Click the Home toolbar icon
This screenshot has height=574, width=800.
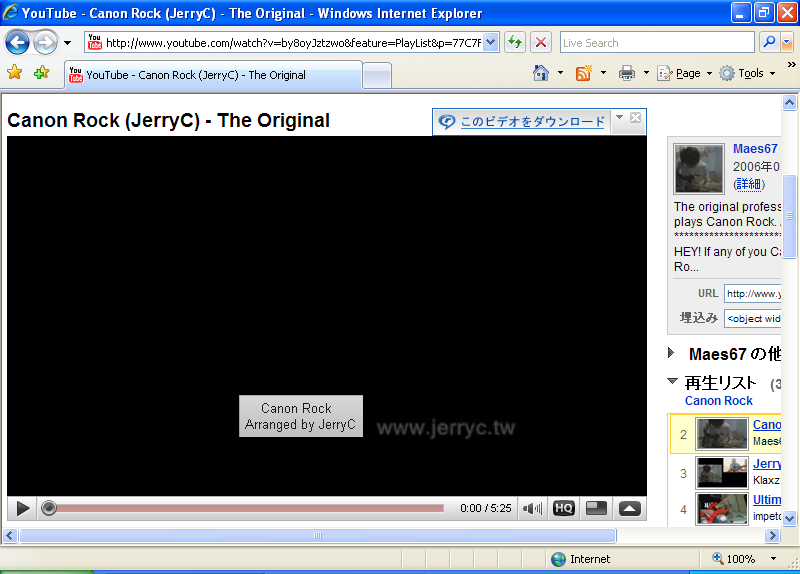[x=541, y=73]
